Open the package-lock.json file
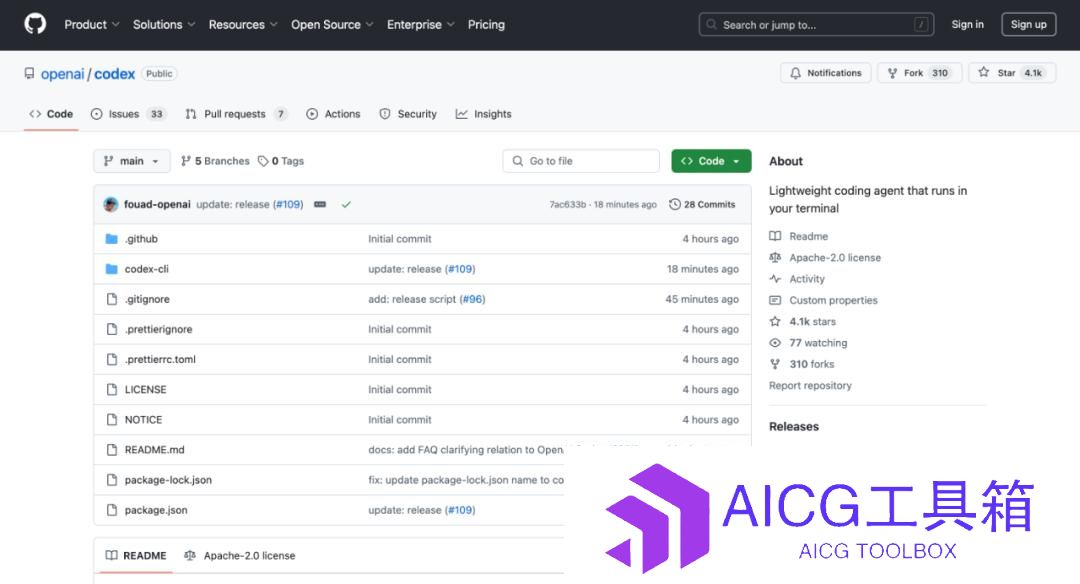The image size is (1080, 584). (168, 480)
